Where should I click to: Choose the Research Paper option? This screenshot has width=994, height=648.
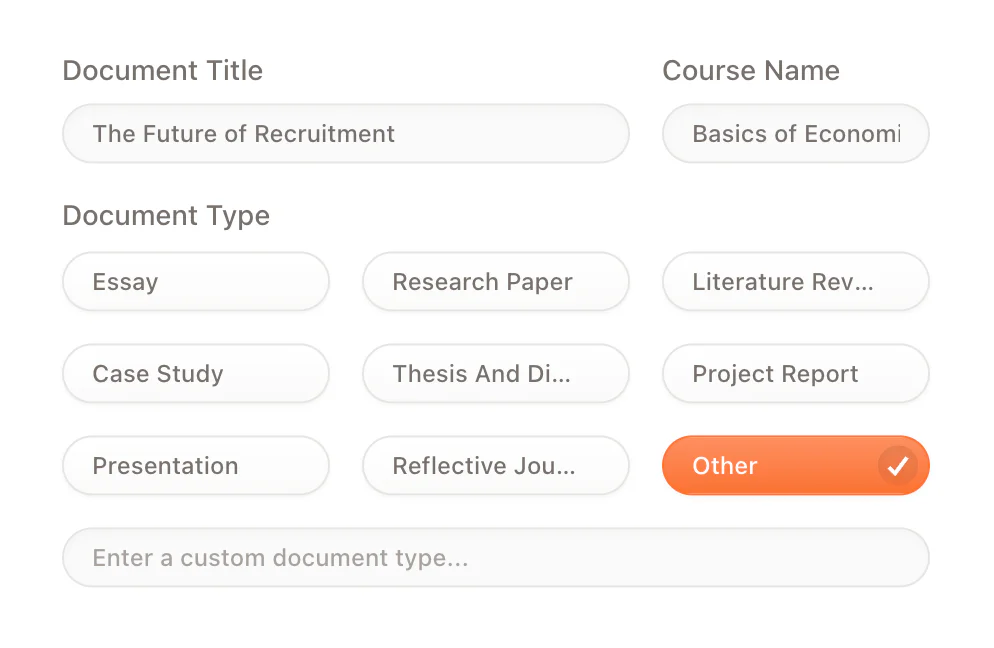tap(495, 282)
